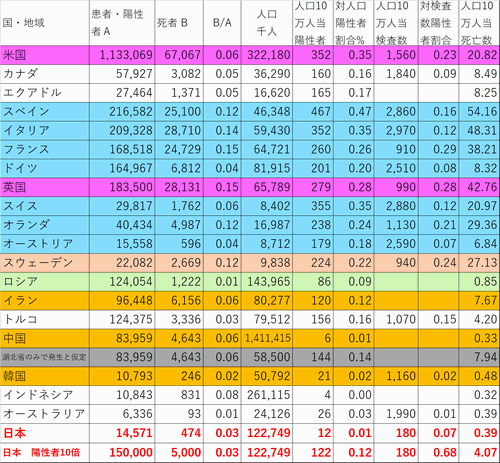Click the gray 湖北省のみで発生と仮定 cell
Viewport: 500px width, 463px height.
click(45, 357)
